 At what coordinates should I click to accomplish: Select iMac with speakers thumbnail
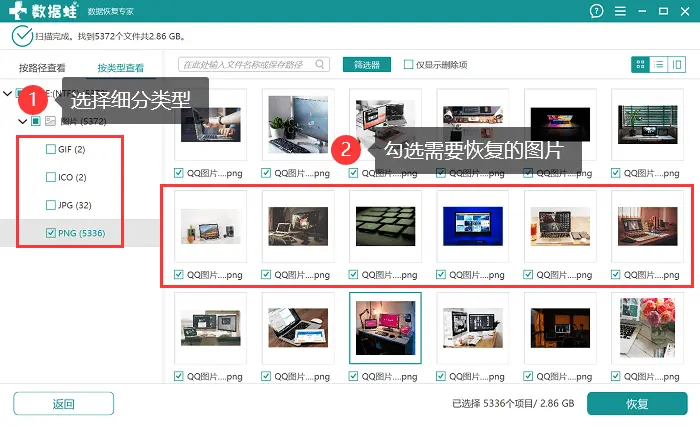[210, 226]
